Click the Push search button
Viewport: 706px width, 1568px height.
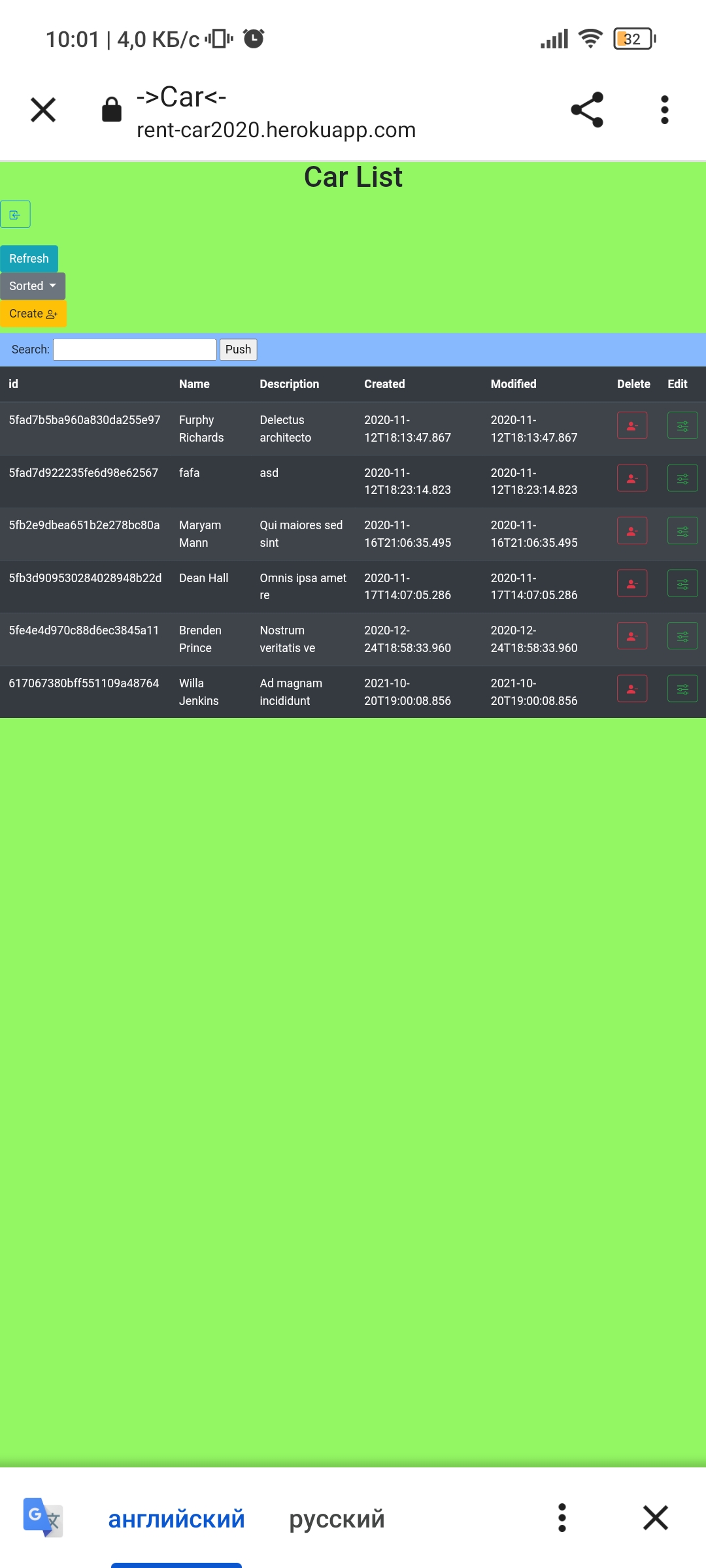click(x=238, y=350)
